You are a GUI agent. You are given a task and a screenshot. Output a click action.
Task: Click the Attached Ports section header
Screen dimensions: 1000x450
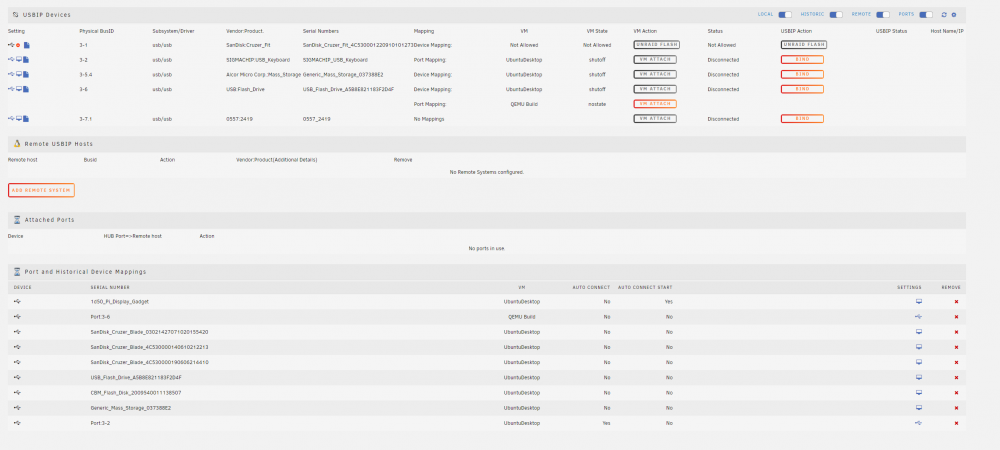[487, 220]
